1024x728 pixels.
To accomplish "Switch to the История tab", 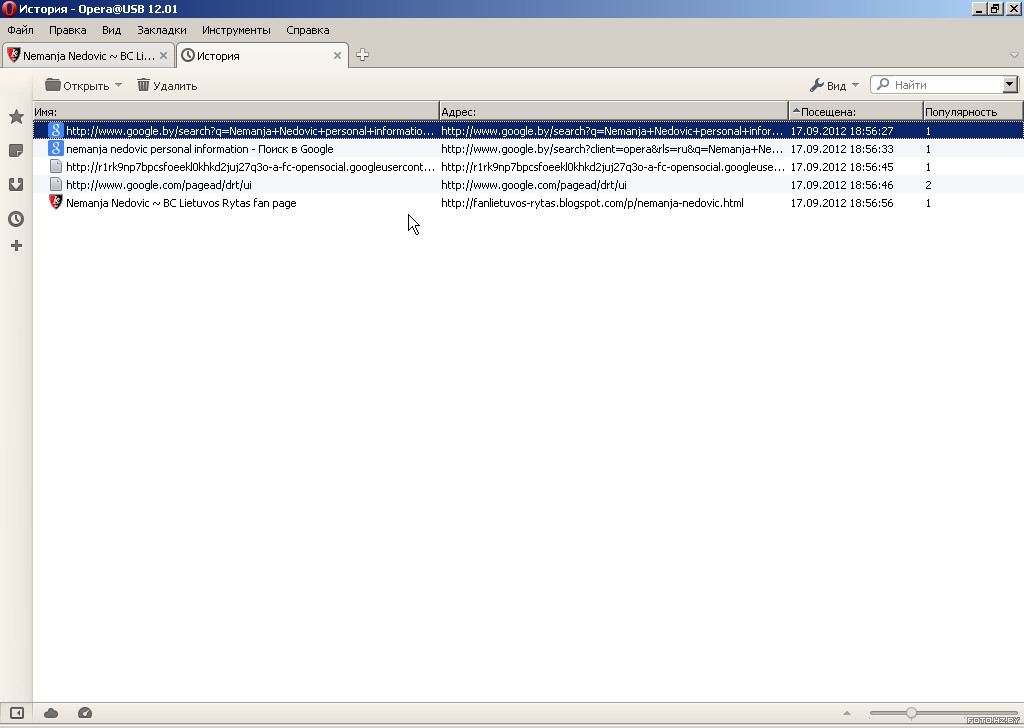I will [x=263, y=55].
